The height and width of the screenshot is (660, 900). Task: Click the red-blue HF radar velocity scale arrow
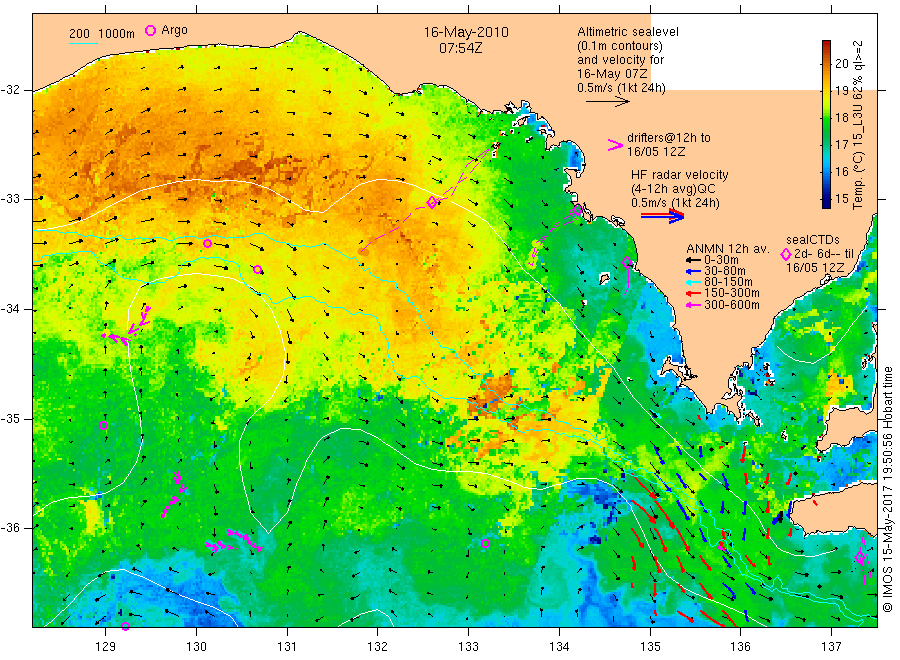pos(663,215)
